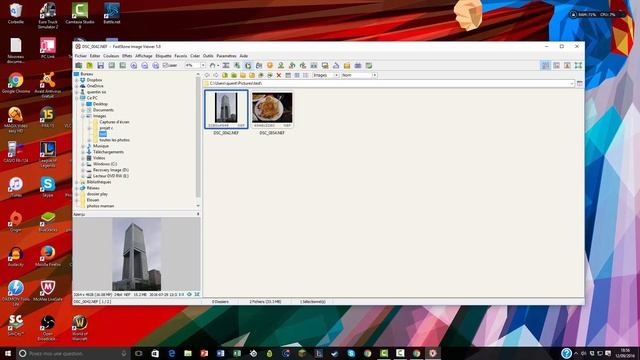The height and width of the screenshot is (360, 640).
Task: Select toutes les photos folder
Action: click(x=114, y=140)
